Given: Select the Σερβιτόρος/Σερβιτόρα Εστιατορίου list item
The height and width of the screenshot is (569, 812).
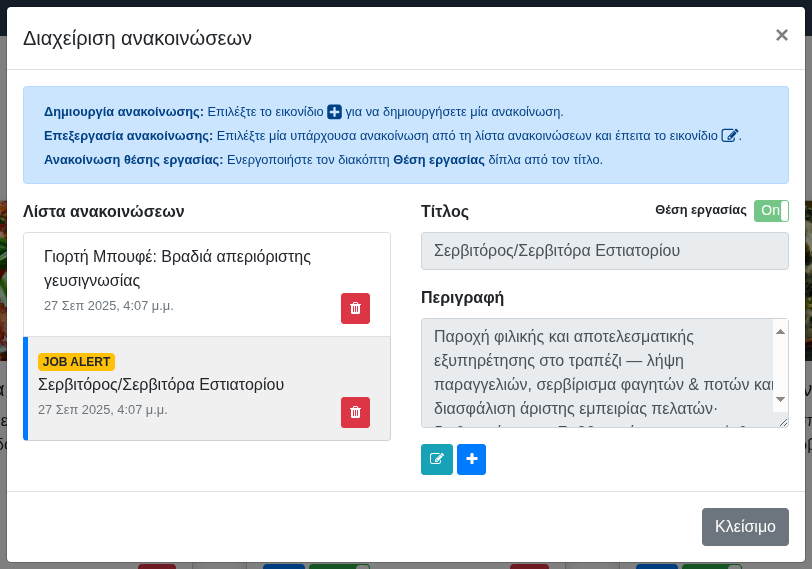Looking at the screenshot, I should click(207, 389).
